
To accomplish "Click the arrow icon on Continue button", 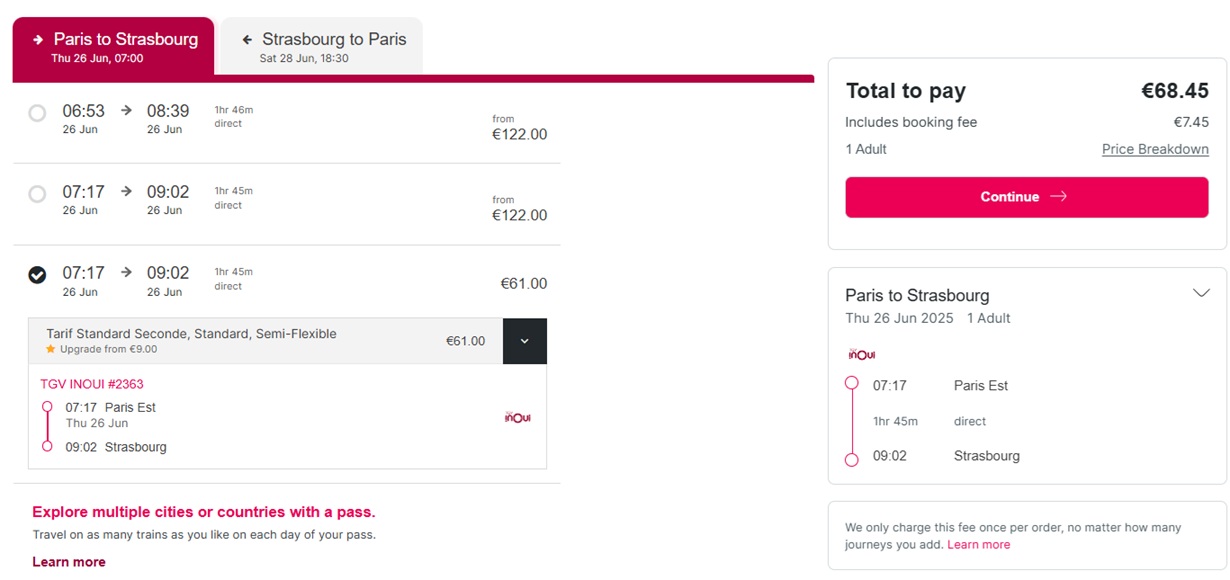I will pyautogui.click(x=1059, y=197).
